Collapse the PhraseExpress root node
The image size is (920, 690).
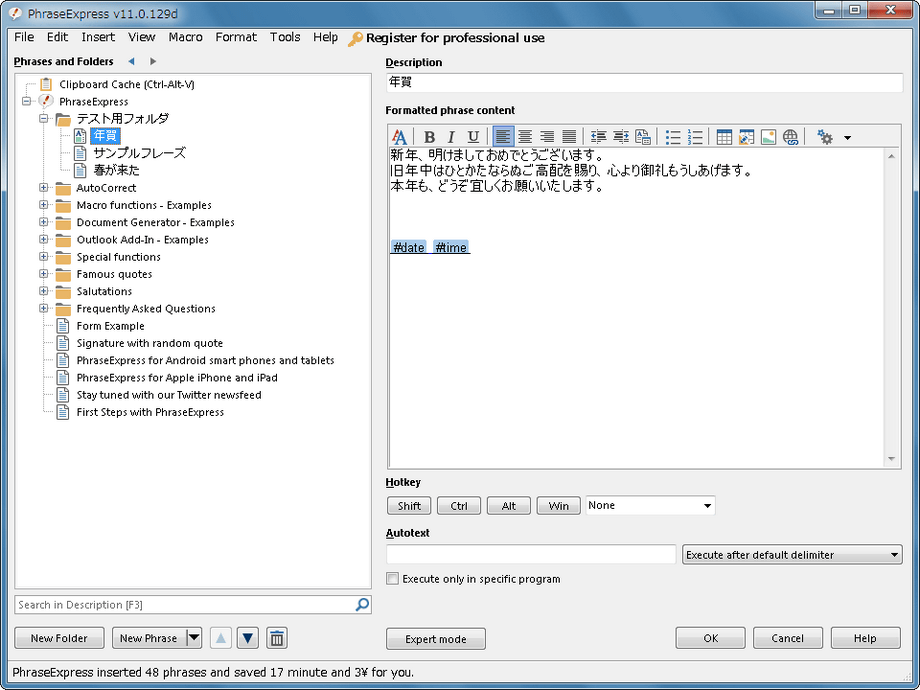point(27,102)
